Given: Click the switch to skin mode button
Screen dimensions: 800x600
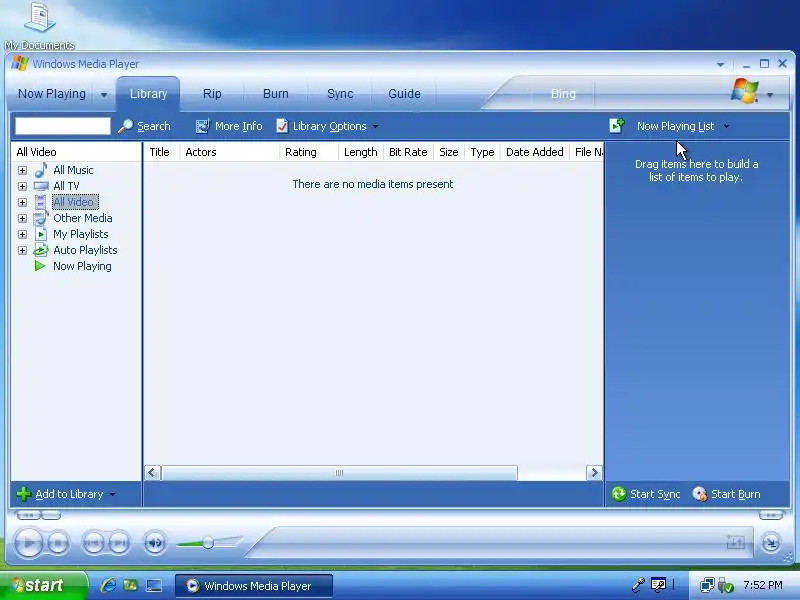Looking at the screenshot, I should (770, 542).
